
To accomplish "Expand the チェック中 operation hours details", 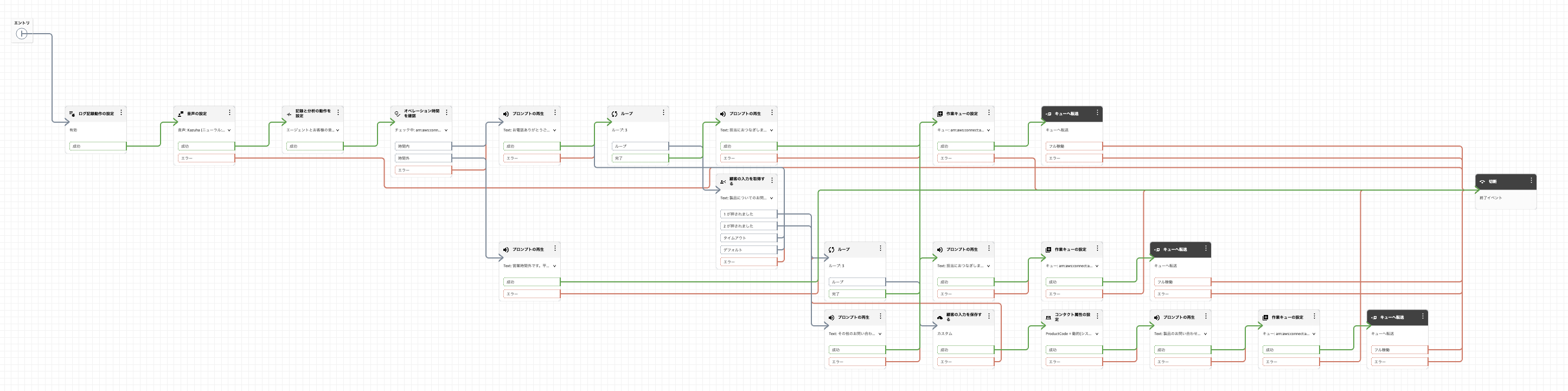I will [x=446, y=130].
